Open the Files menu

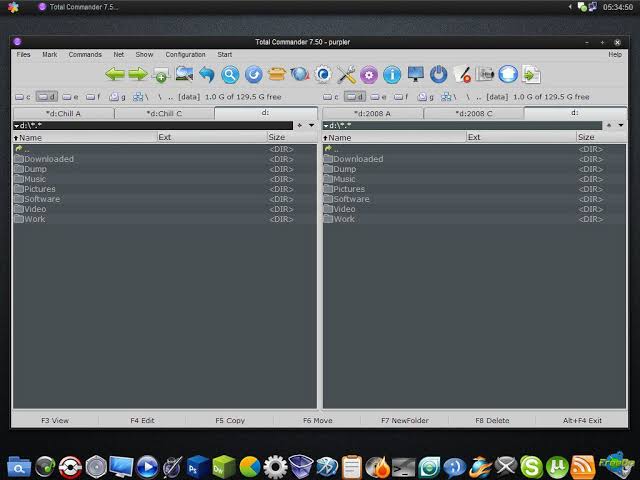tap(23, 54)
